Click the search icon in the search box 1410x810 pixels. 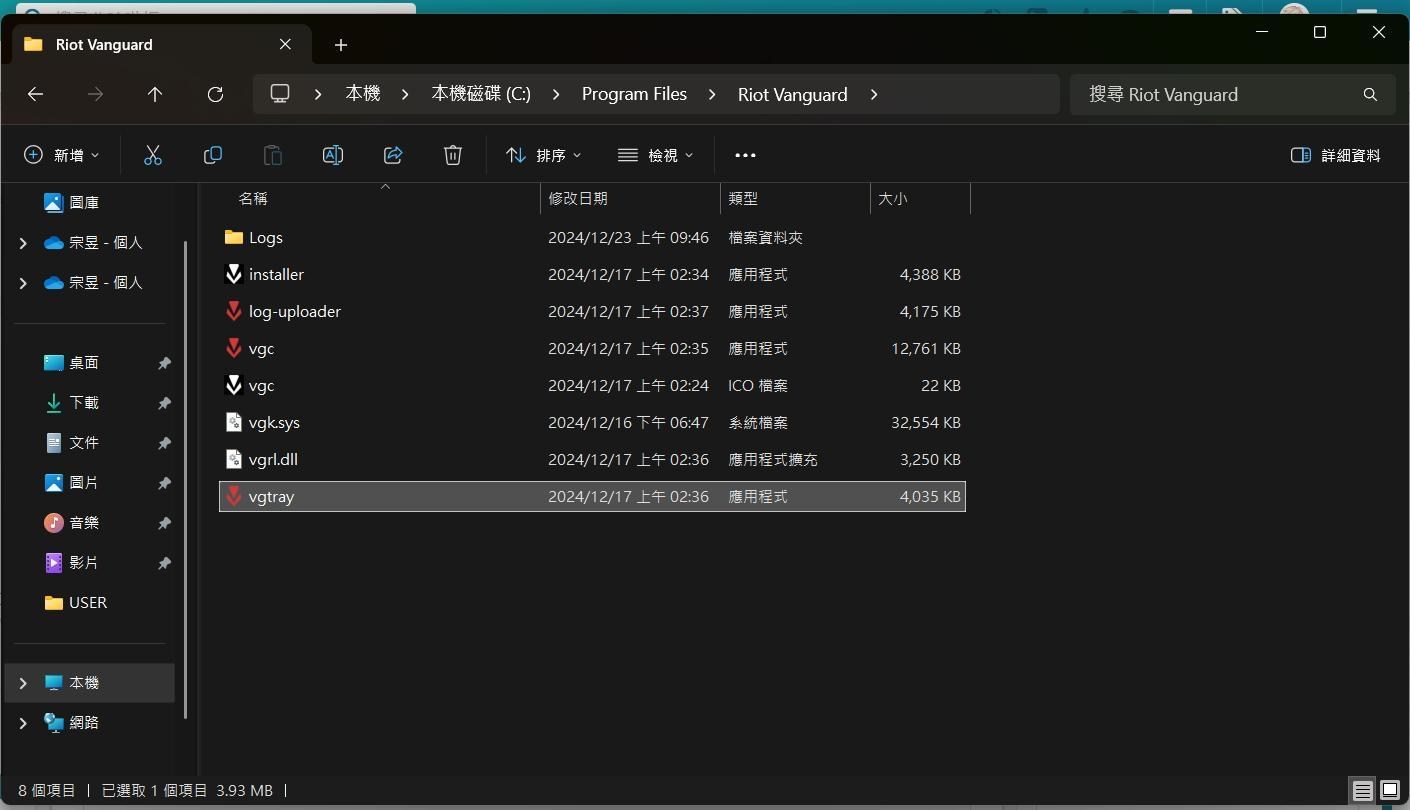click(1369, 94)
